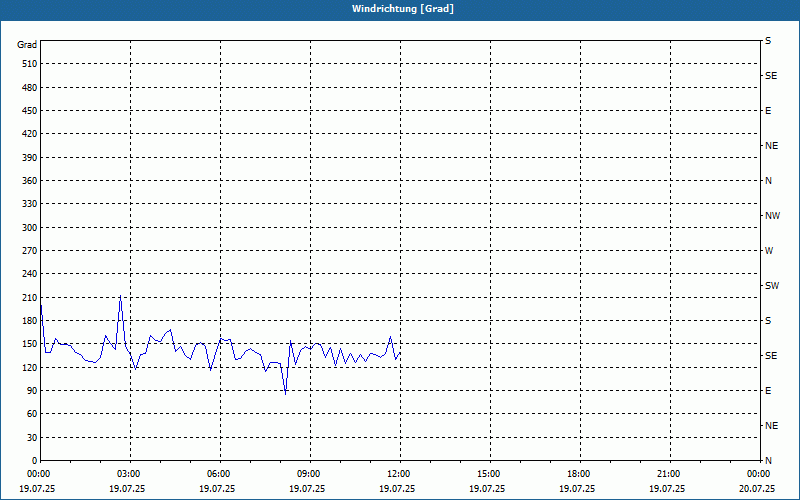Pick the 330 degree axis label
This screenshot has height=500, width=800.
tap(30, 204)
